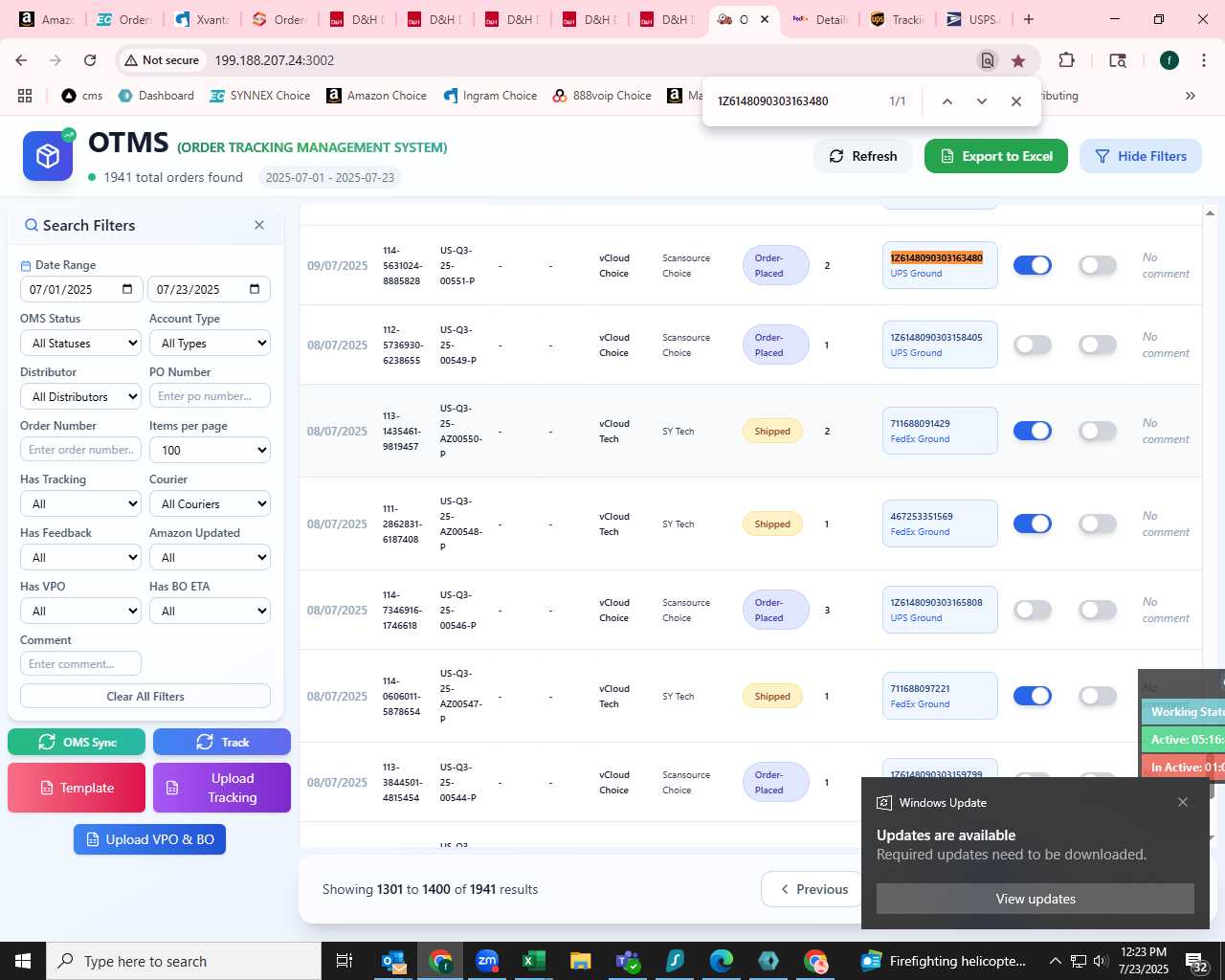Image resolution: width=1225 pixels, height=980 pixels.
Task: Open the Has VPO dropdown
Action: point(80,611)
